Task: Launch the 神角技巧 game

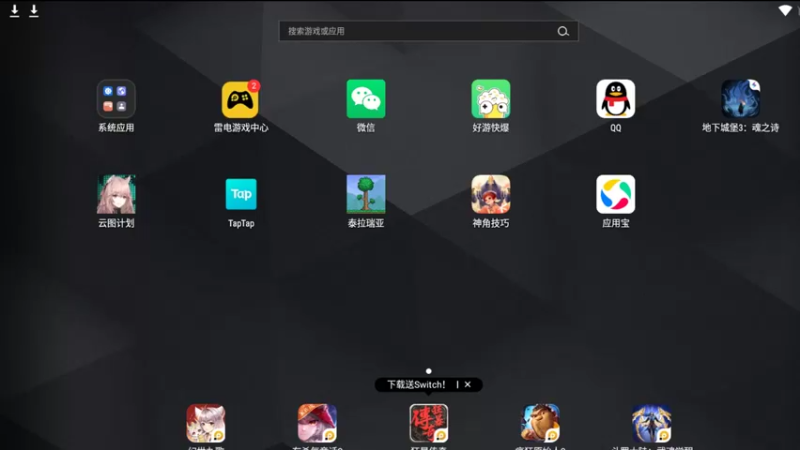Action: pos(491,194)
